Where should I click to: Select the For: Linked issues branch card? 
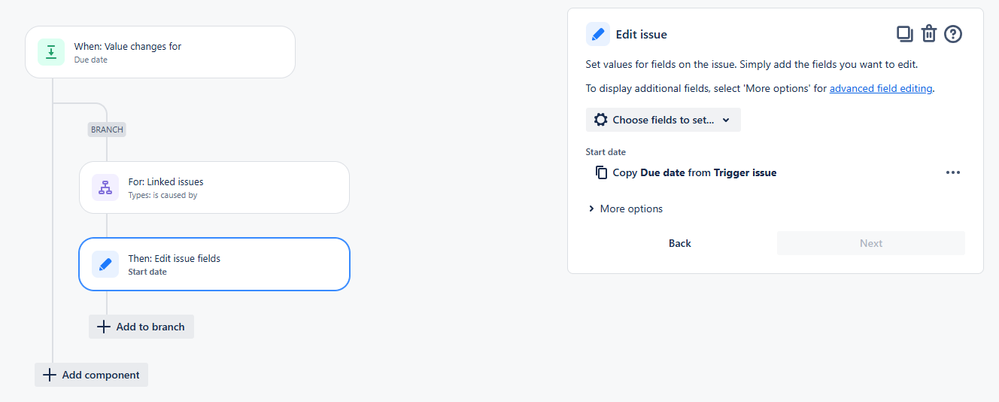tap(214, 187)
